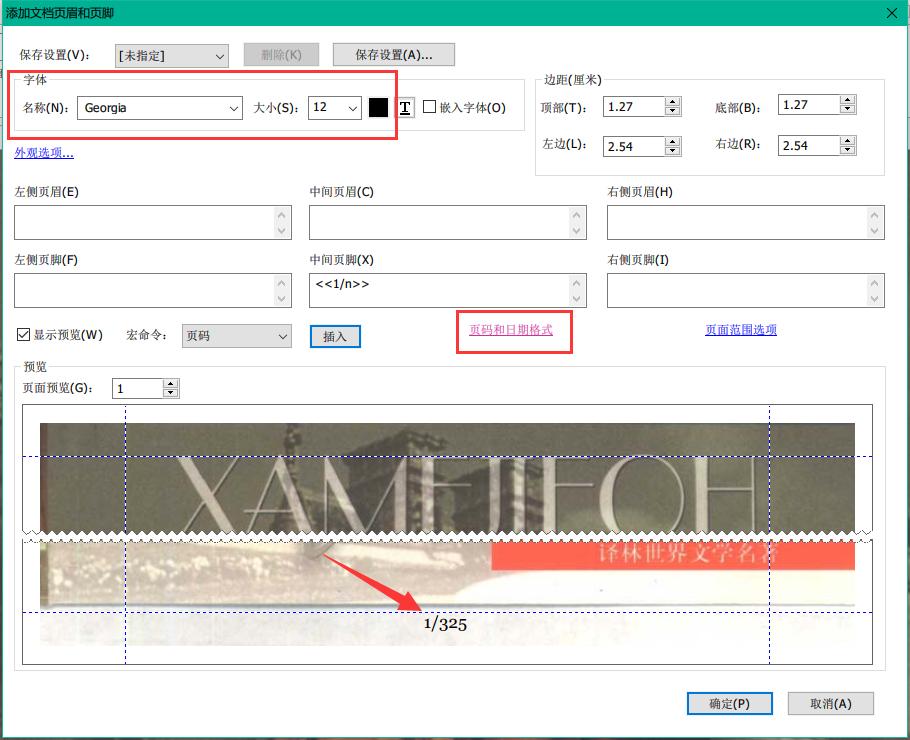Open the font size 12 dropdown

click(353, 107)
